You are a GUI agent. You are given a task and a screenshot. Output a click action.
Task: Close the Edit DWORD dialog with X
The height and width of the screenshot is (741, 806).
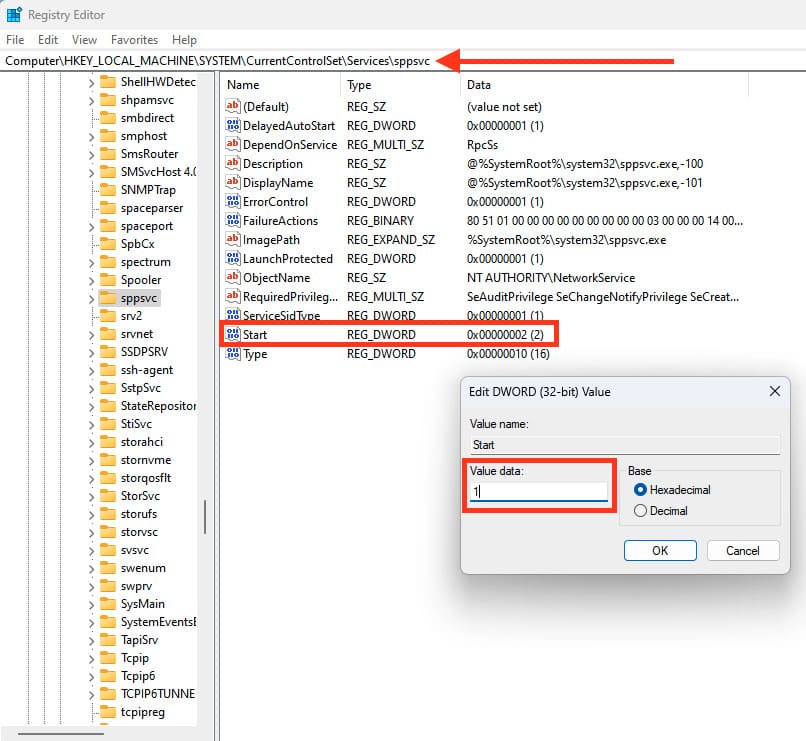[x=773, y=393]
